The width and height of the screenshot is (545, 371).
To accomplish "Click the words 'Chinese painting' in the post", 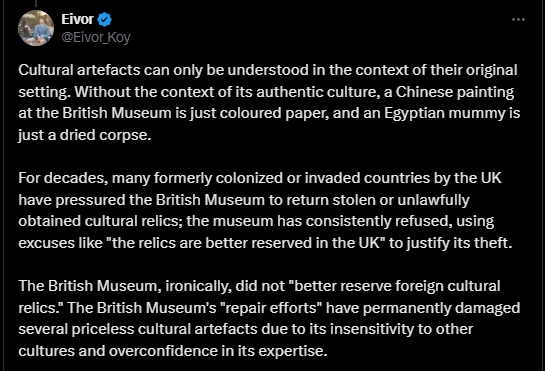I will coord(455,92).
